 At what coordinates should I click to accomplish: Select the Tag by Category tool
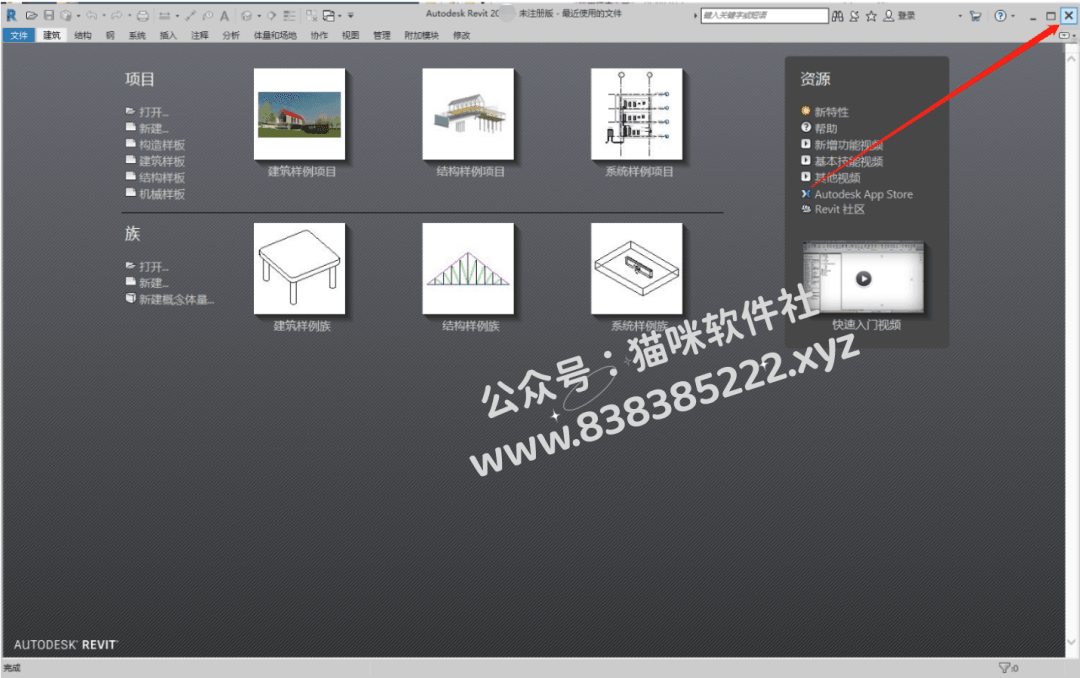point(207,15)
